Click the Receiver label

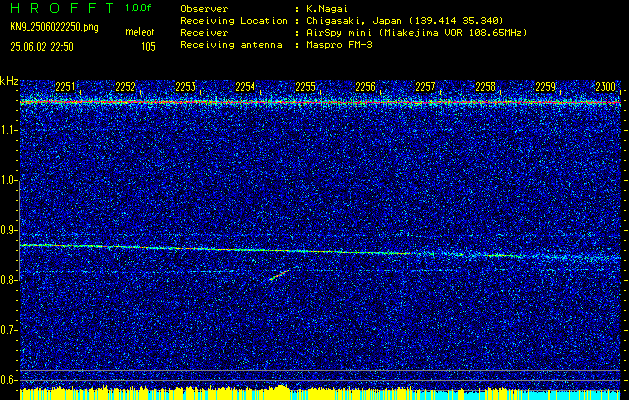point(204,33)
